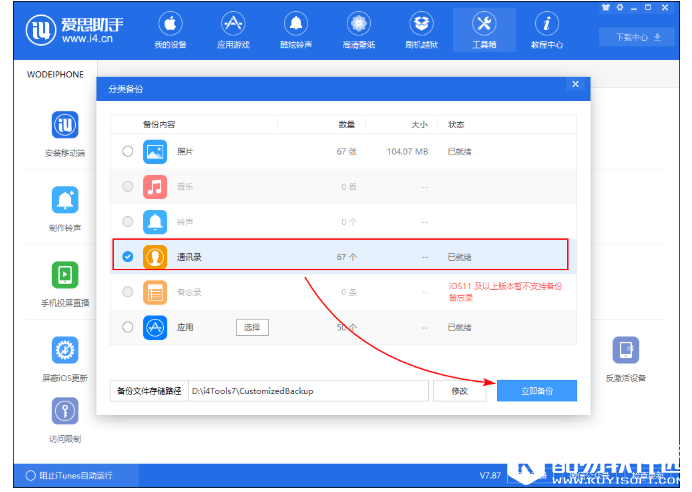692x492 pixels.
Task: Open 下载中心 download center
Action: [x=636, y=37]
